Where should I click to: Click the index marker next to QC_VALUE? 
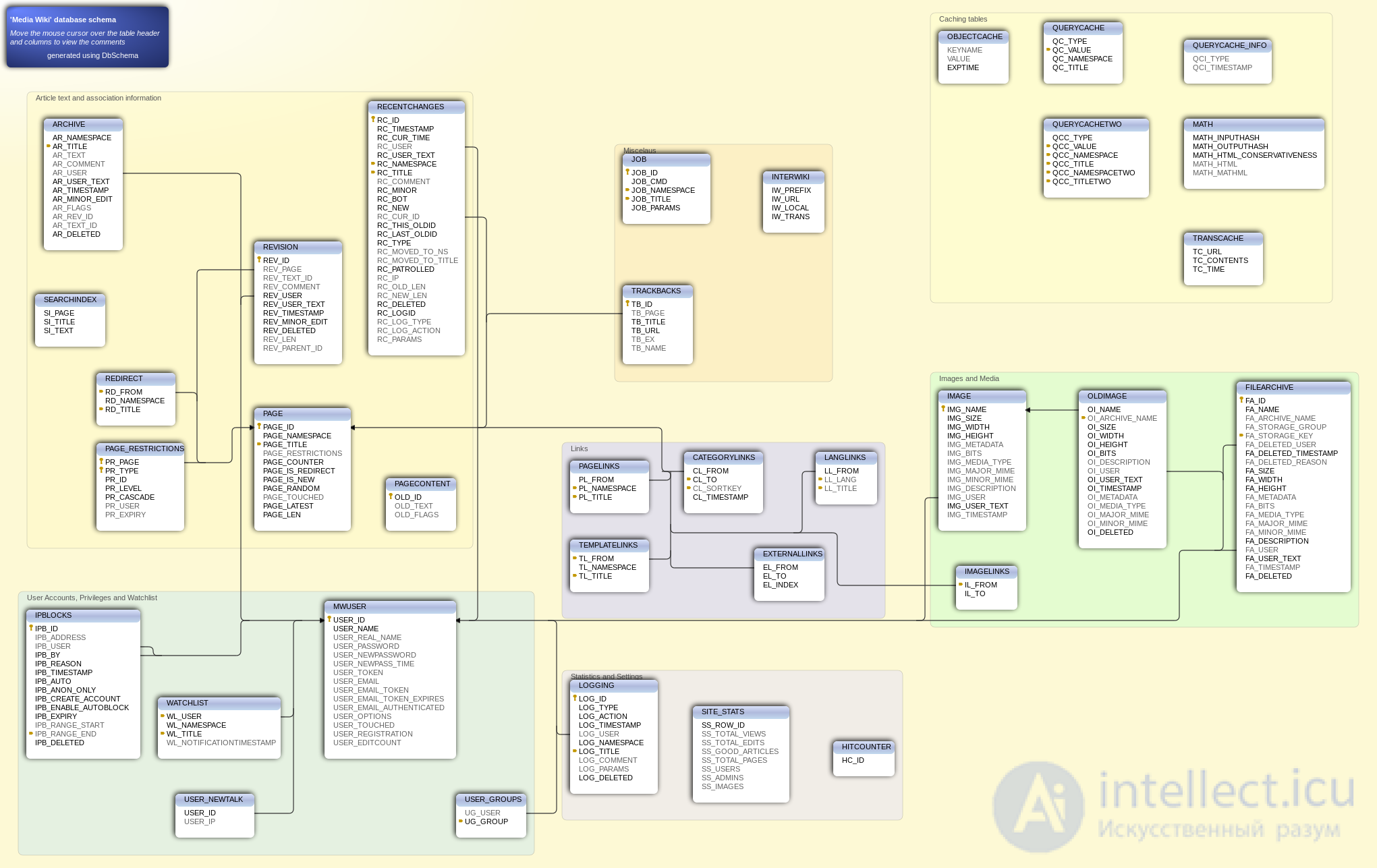pyautogui.click(x=1048, y=50)
